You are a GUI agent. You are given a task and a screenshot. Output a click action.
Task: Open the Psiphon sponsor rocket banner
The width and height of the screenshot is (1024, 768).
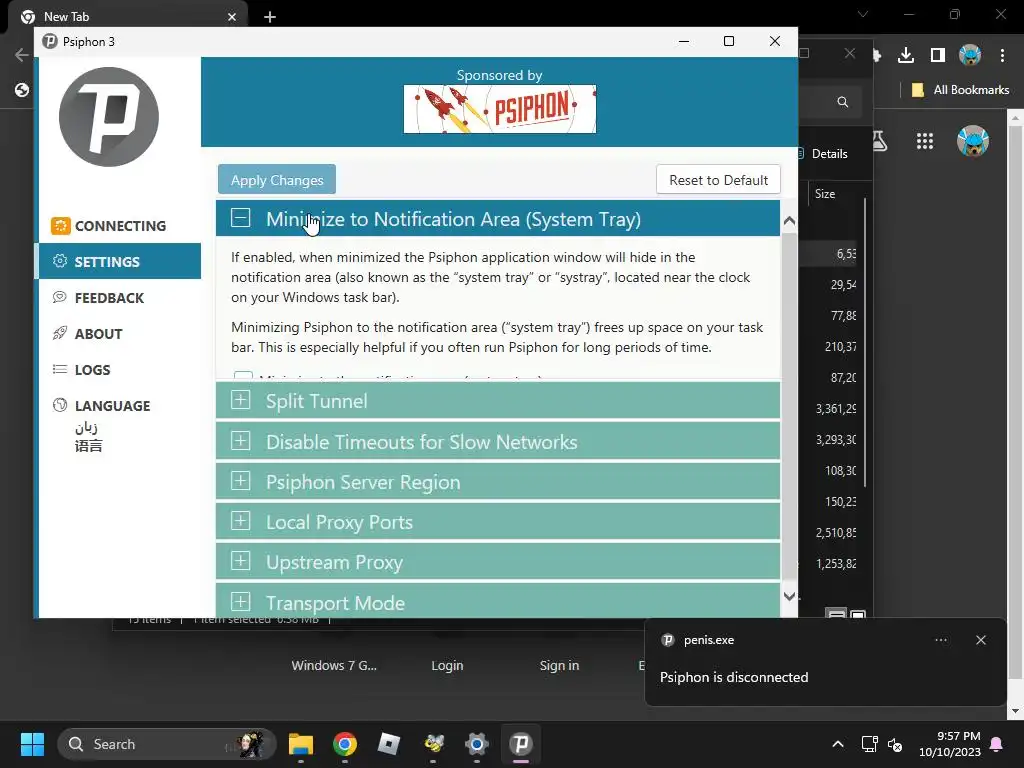pyautogui.click(x=500, y=109)
